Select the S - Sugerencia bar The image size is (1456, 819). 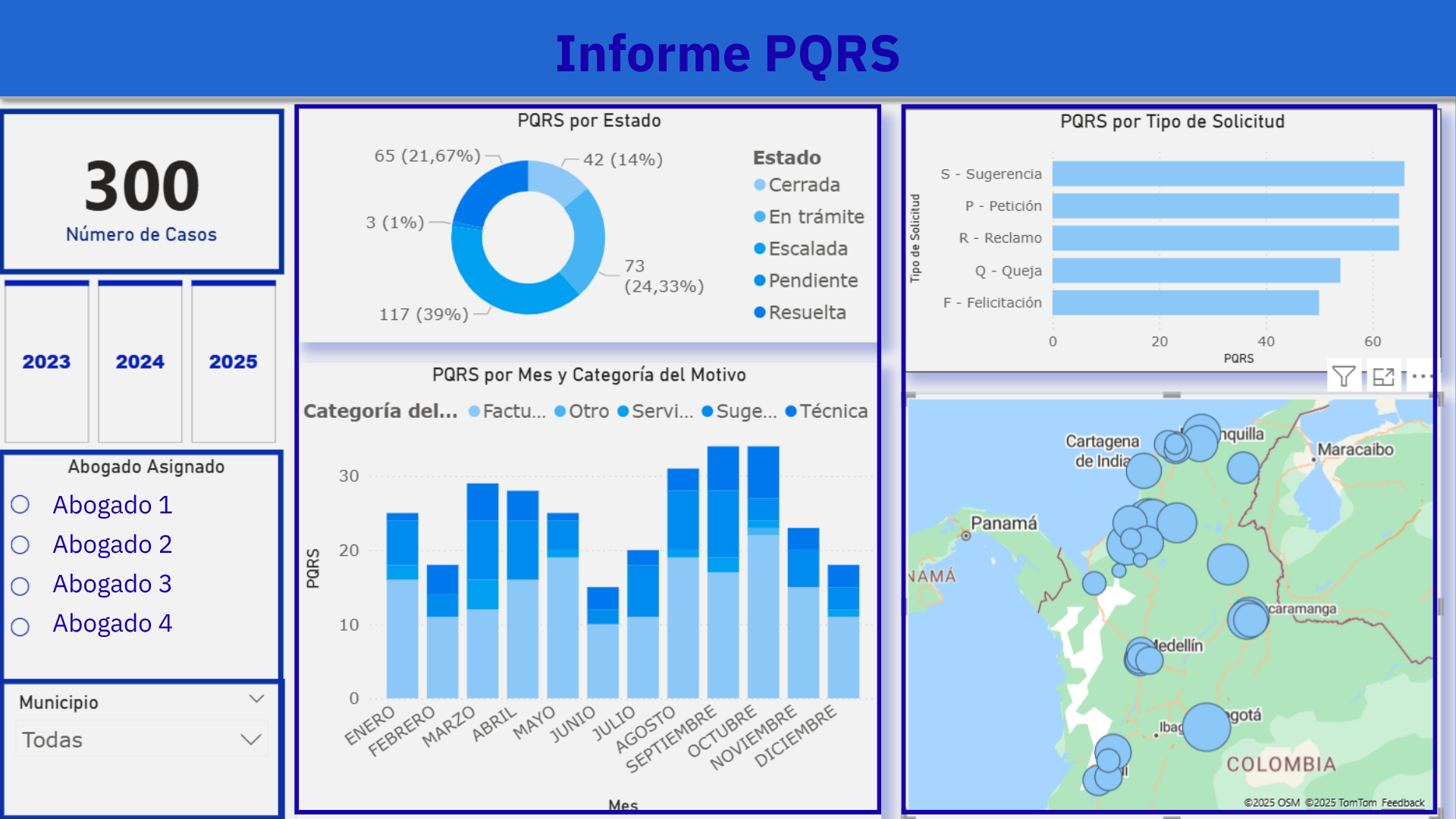click(x=1228, y=174)
